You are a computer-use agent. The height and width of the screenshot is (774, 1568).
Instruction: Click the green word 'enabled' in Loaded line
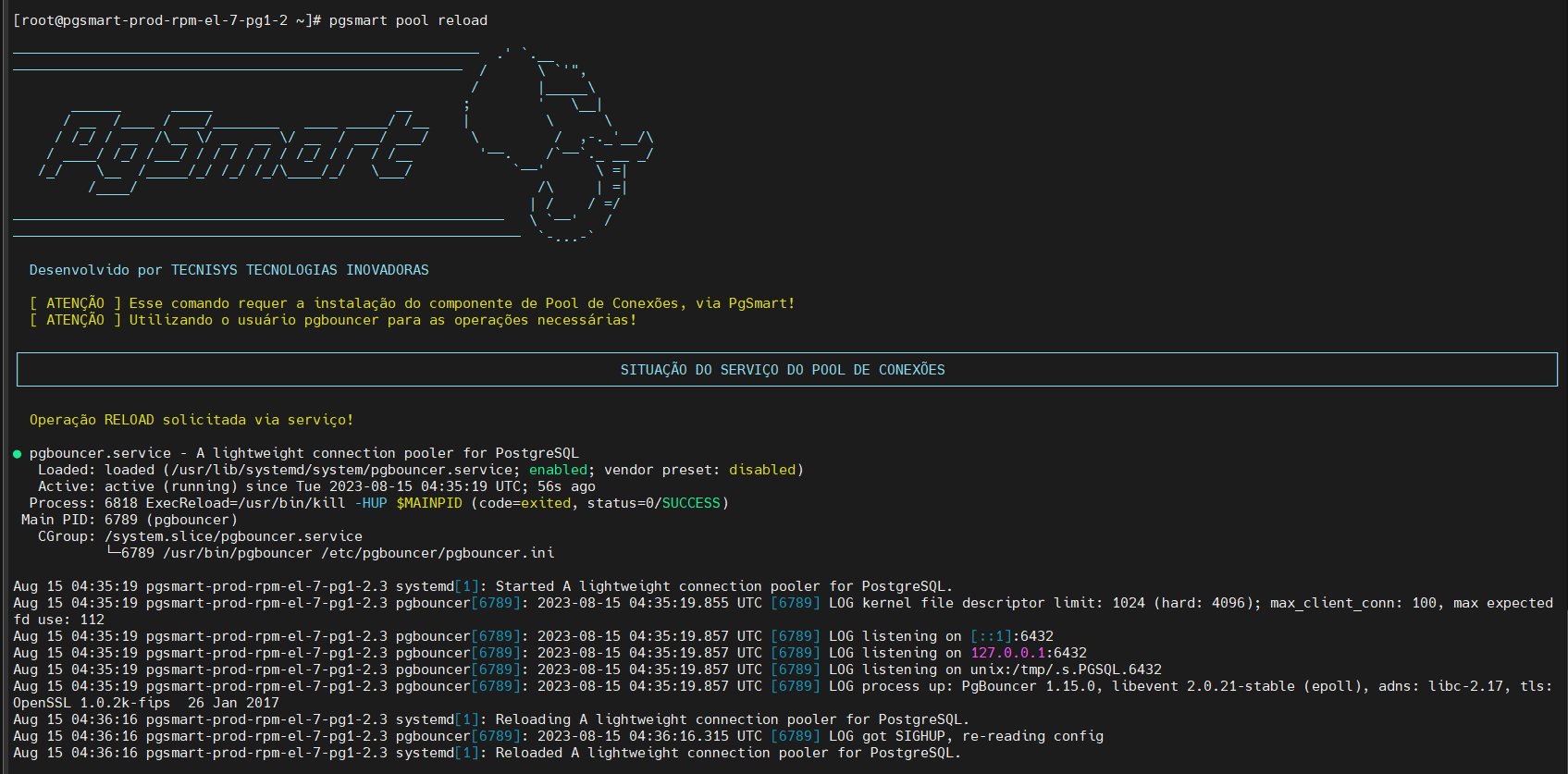(558, 470)
